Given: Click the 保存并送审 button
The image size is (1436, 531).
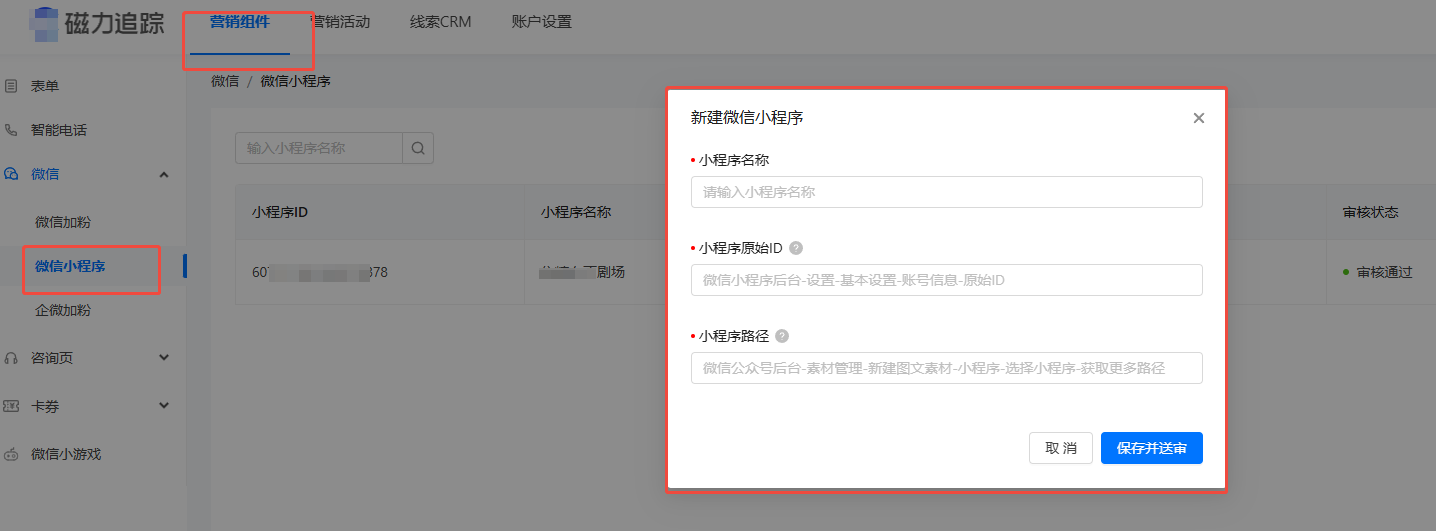Looking at the screenshot, I should (x=1152, y=448).
